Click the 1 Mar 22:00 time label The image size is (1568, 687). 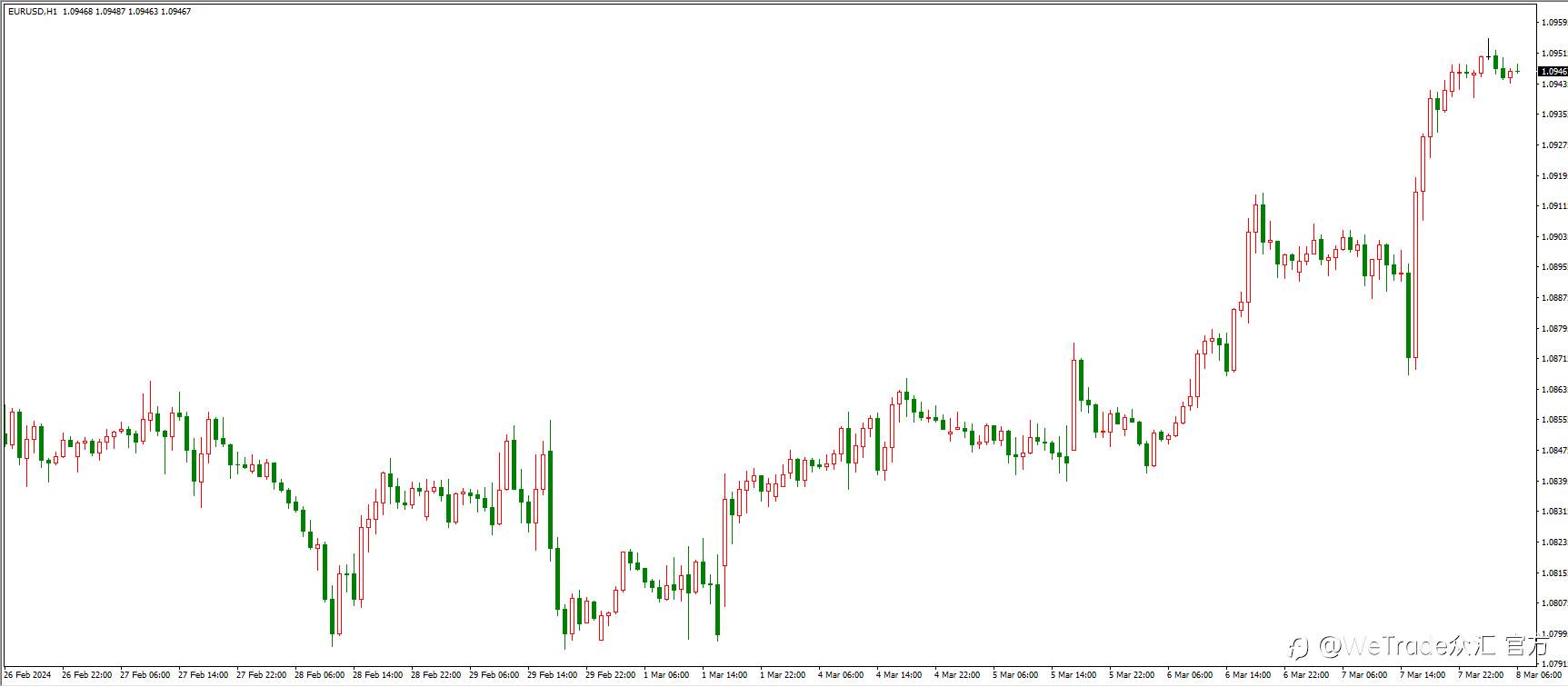click(783, 675)
